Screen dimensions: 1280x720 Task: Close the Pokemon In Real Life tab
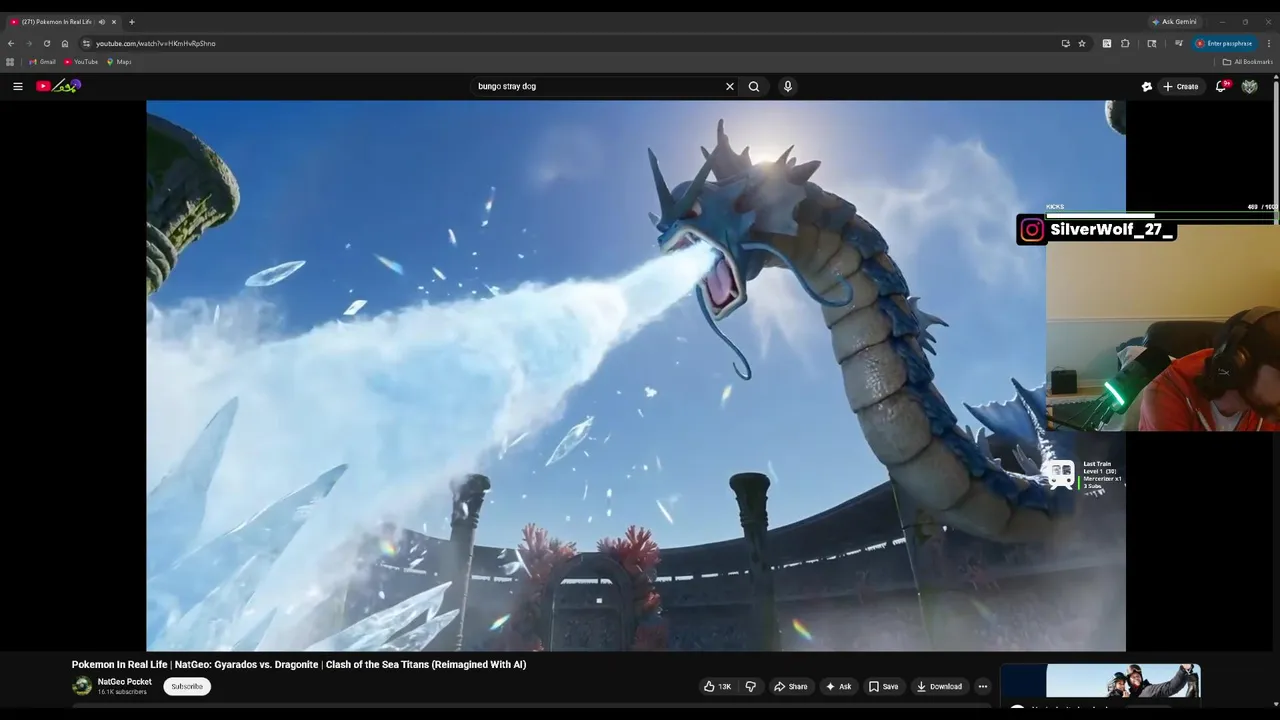(x=114, y=21)
